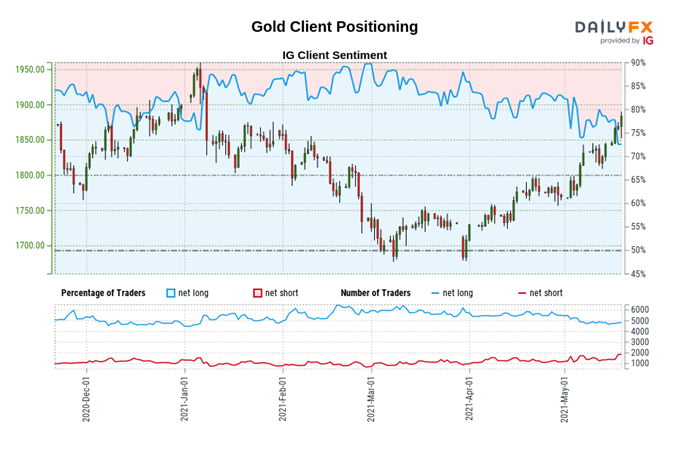Select the 2021-Jan-01 date axis label
Screen dimensions: 680x453
click(x=184, y=399)
